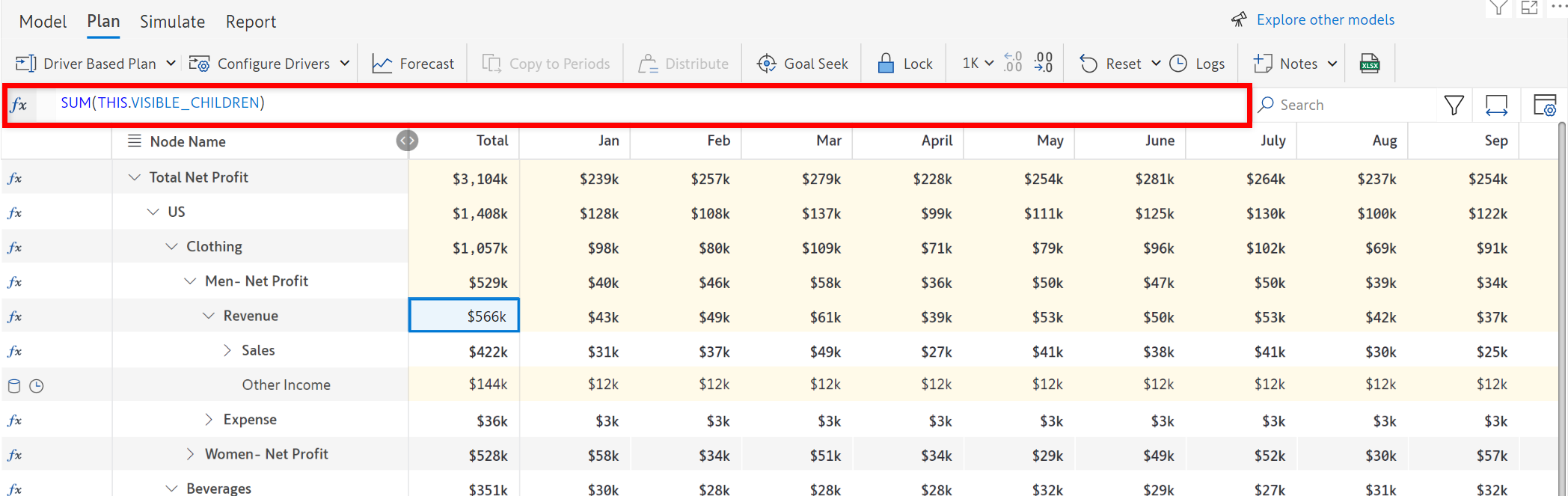Export the plan to Excel
This screenshot has width=1568, height=496.
pyautogui.click(x=1369, y=64)
